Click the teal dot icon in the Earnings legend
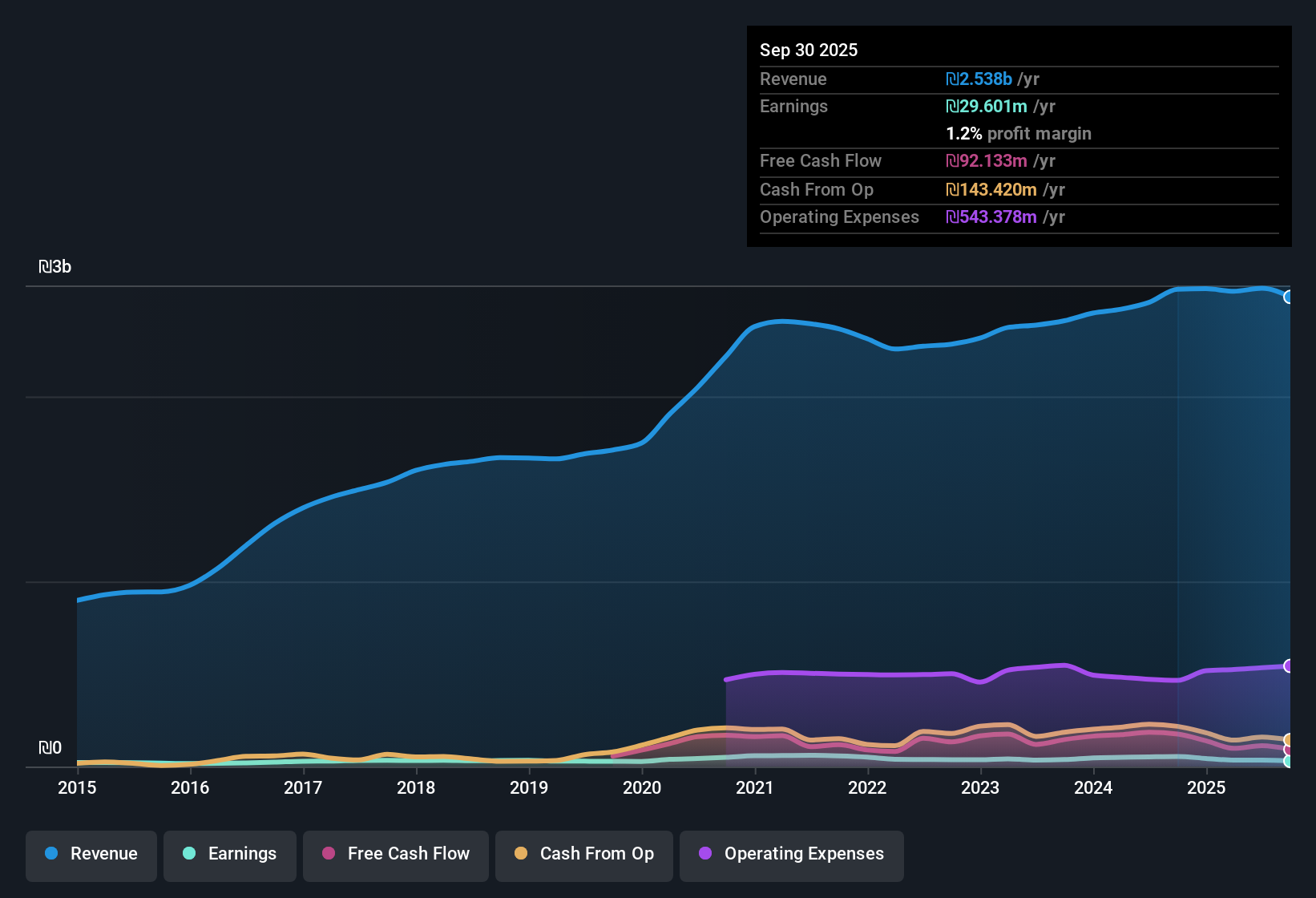Viewport: 1316px width, 898px height. 189,854
